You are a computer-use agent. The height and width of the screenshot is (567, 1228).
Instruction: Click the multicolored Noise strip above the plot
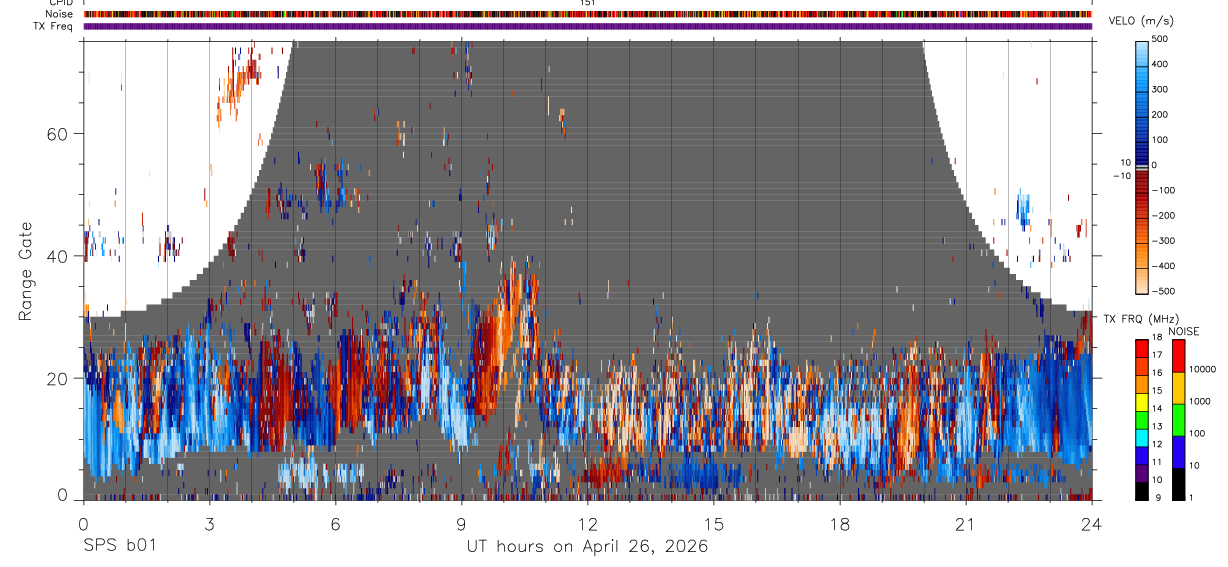click(587, 14)
